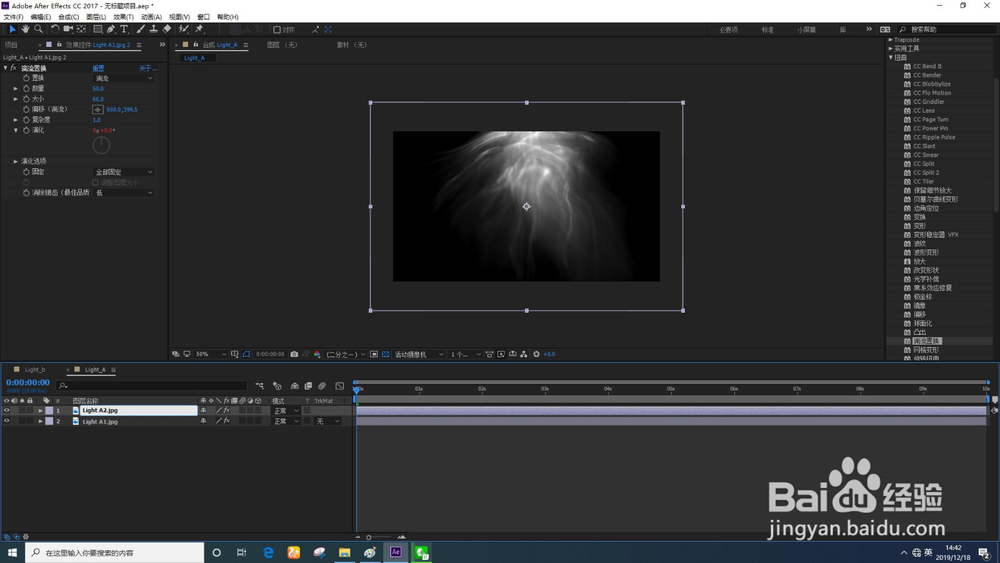
Task: Select the Eraser tool
Action: (x=166, y=29)
